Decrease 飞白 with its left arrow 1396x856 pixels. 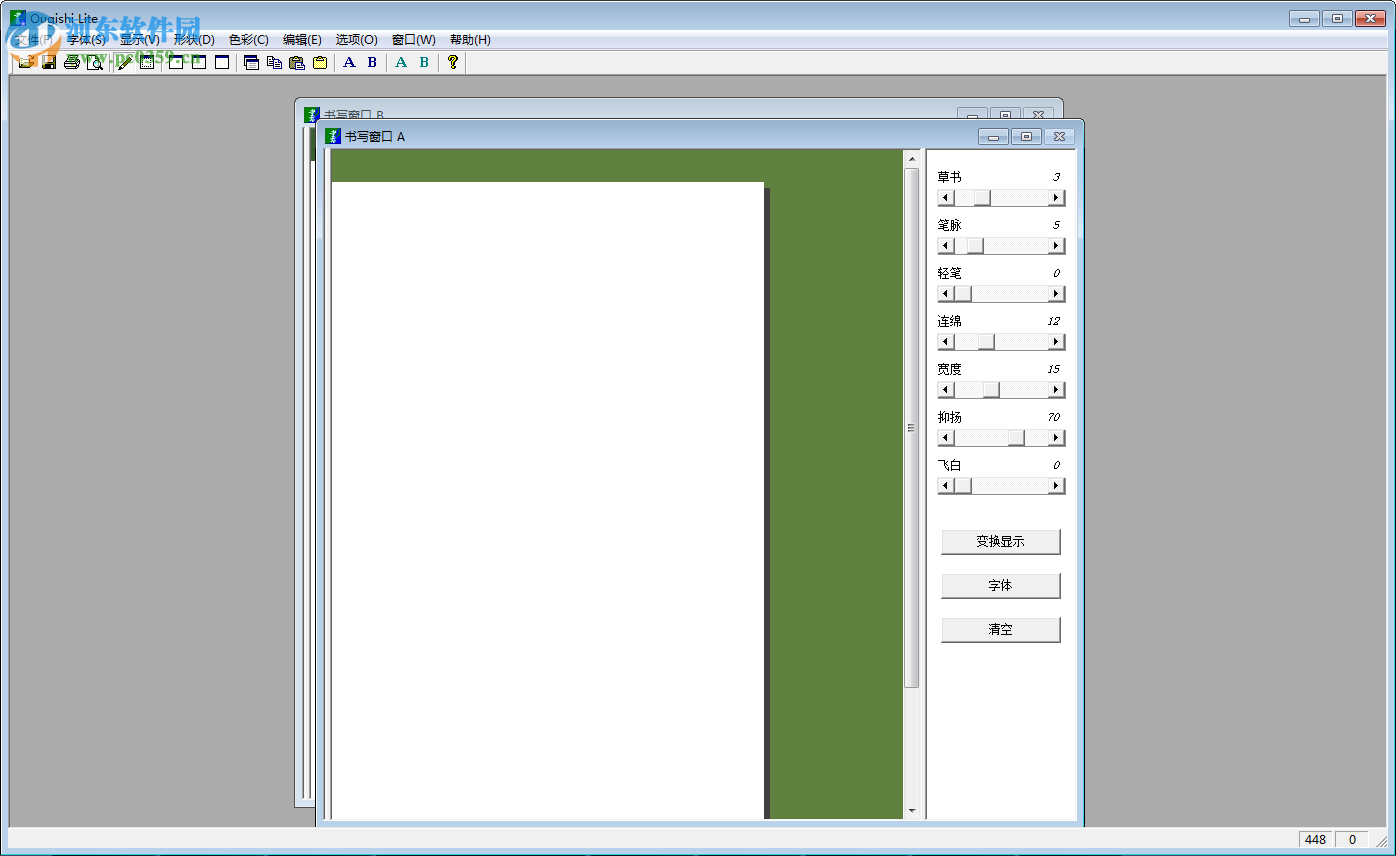(x=946, y=486)
